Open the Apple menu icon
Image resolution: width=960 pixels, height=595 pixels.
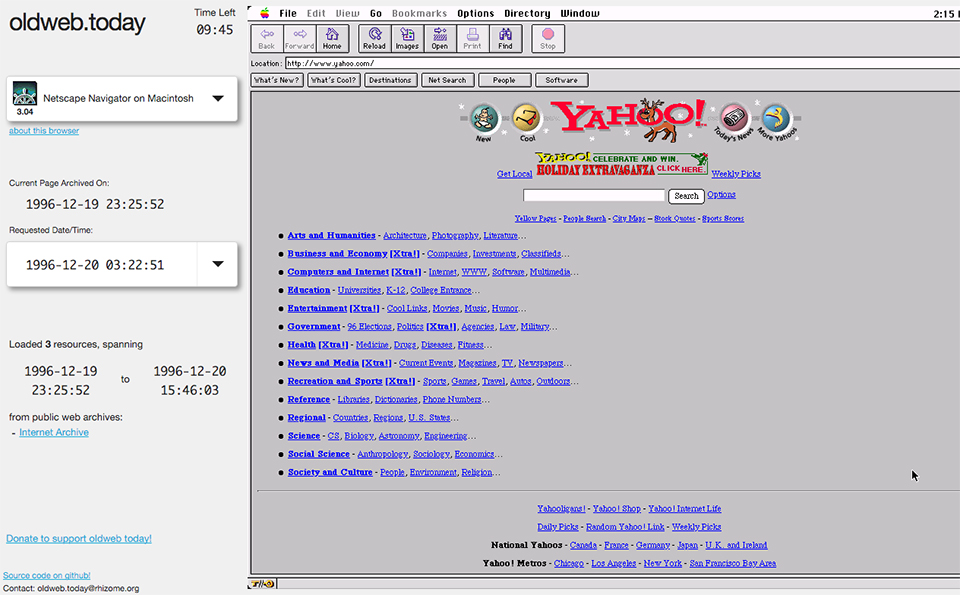pyautogui.click(x=265, y=13)
